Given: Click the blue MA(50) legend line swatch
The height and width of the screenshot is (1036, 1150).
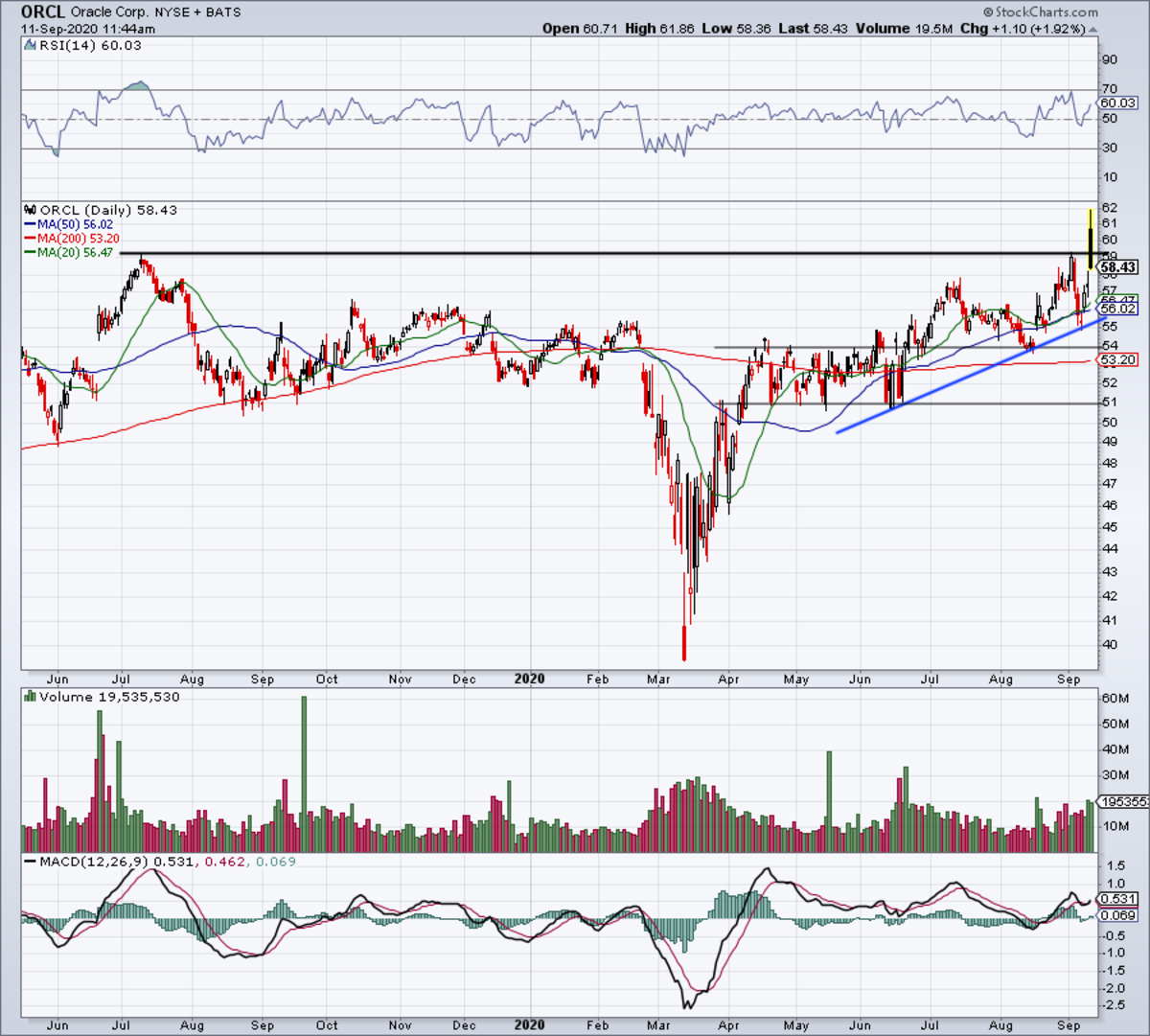Looking at the screenshot, I should click(x=30, y=224).
